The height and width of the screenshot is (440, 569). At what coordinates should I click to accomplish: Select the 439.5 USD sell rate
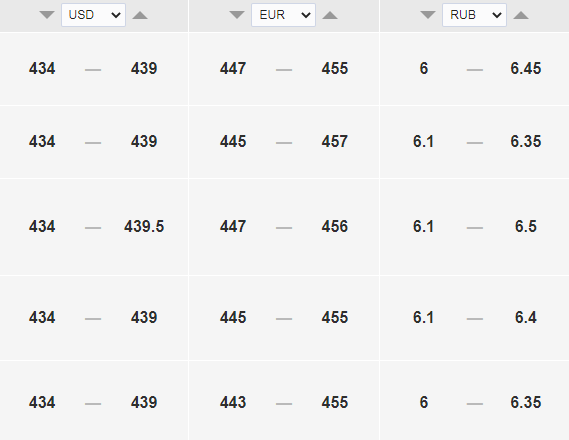tap(144, 227)
